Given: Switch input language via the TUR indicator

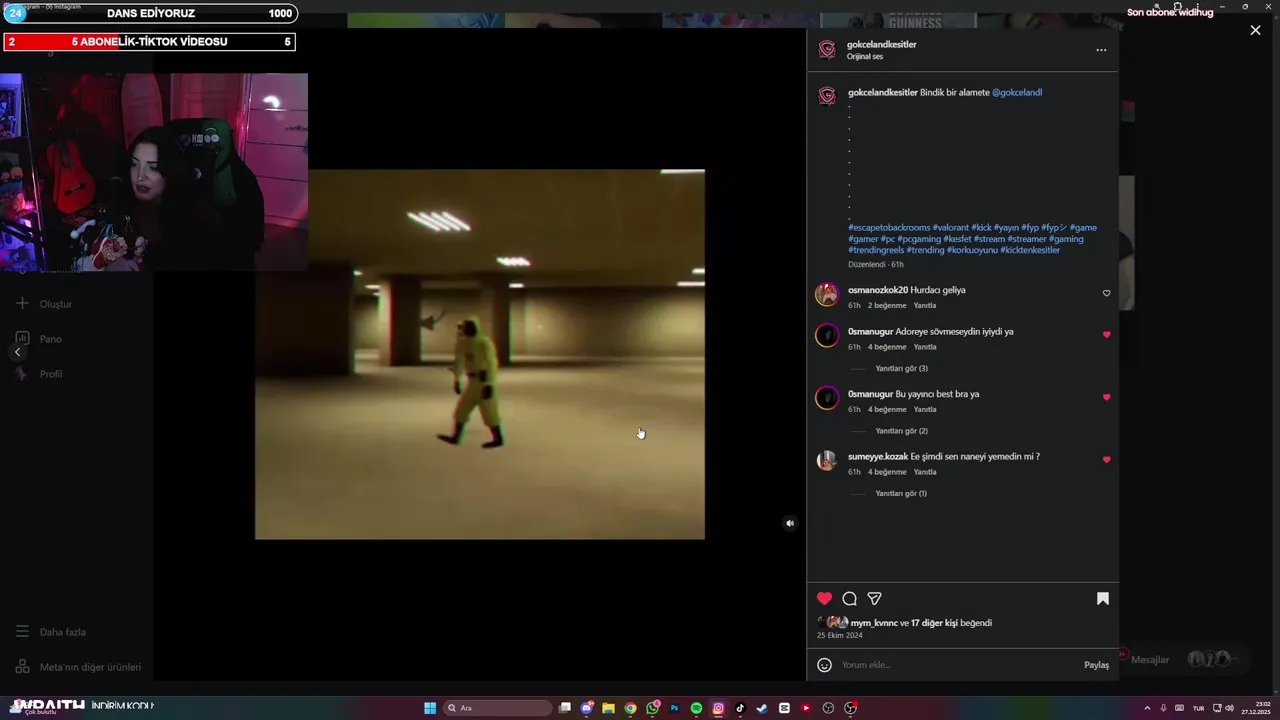Looking at the screenshot, I should click(1198, 708).
